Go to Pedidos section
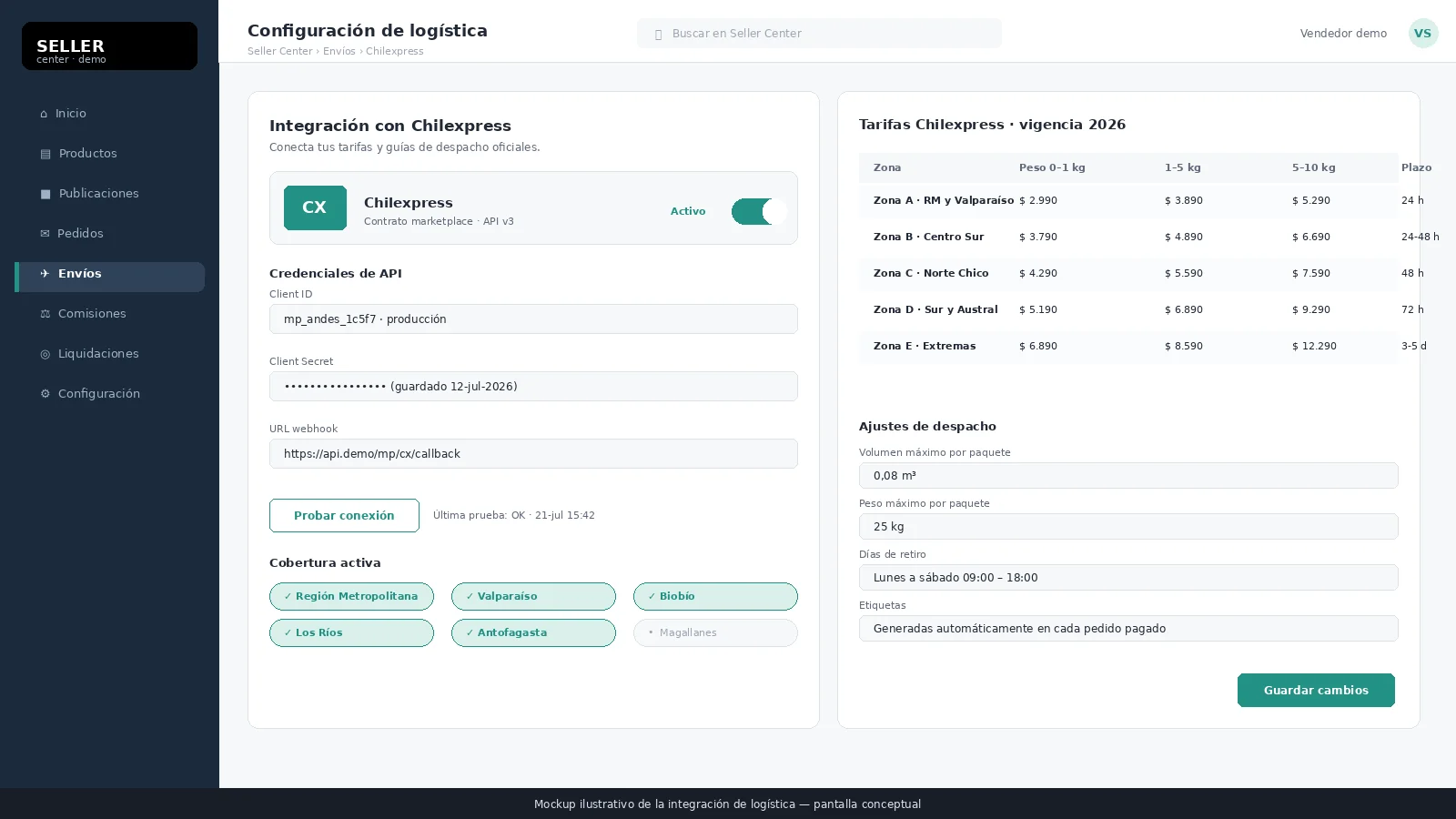Image resolution: width=1456 pixels, height=819 pixels. 109,234
